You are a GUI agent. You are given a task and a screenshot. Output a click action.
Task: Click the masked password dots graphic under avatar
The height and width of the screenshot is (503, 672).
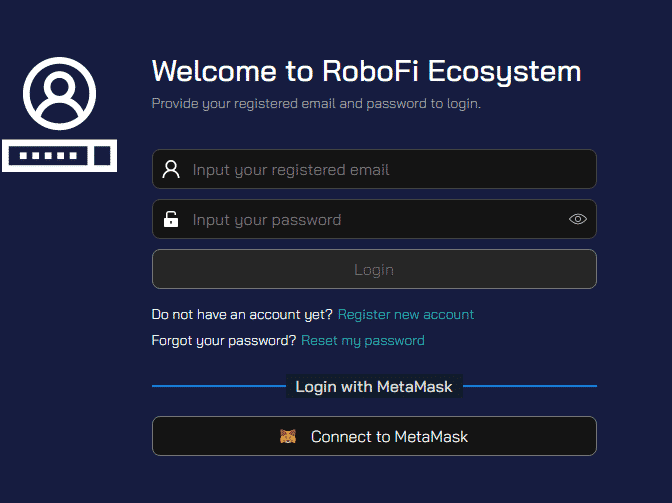pyautogui.click(x=48, y=156)
